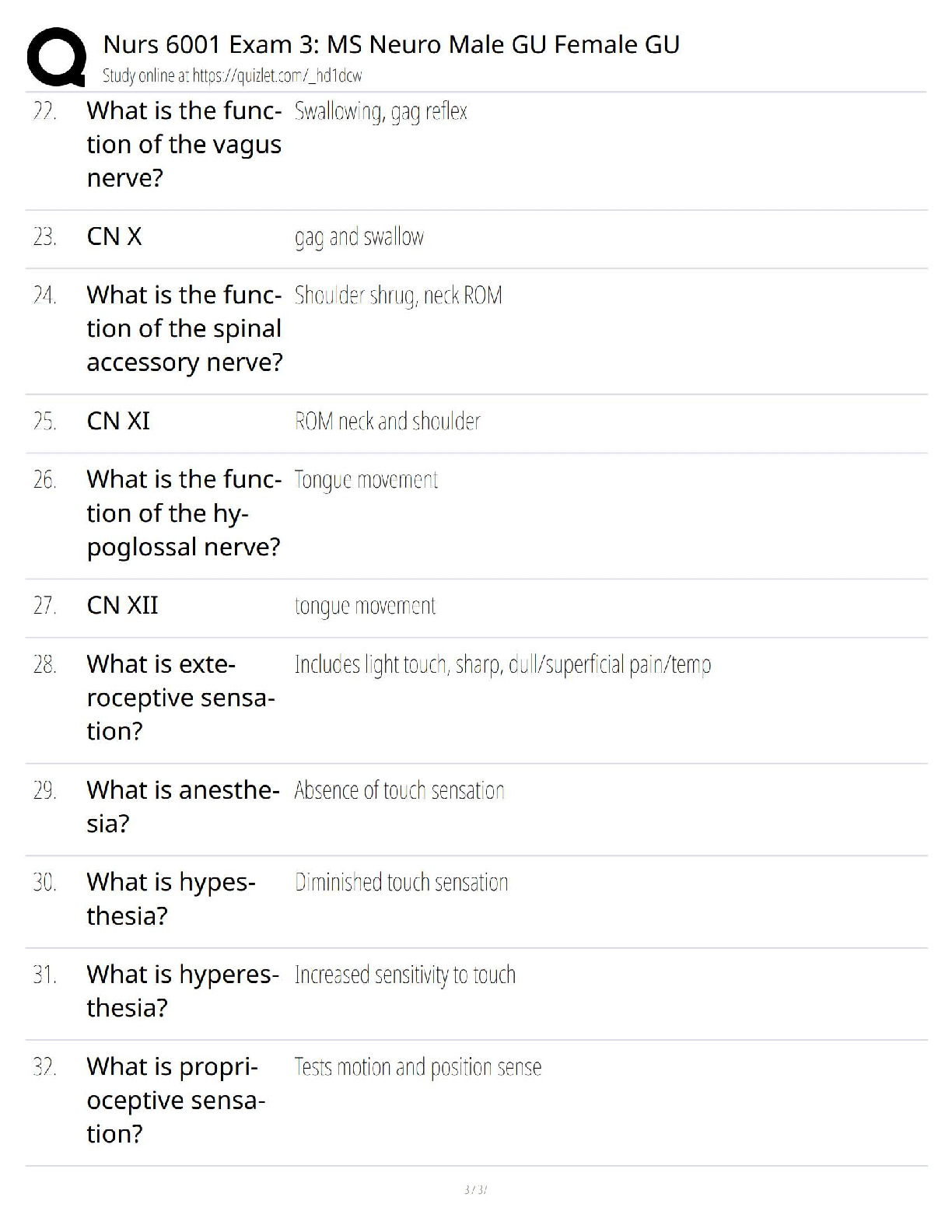Click the Quizlet Q logo icon
Viewport: 952px width, 1232px height.
pyautogui.click(x=56, y=56)
